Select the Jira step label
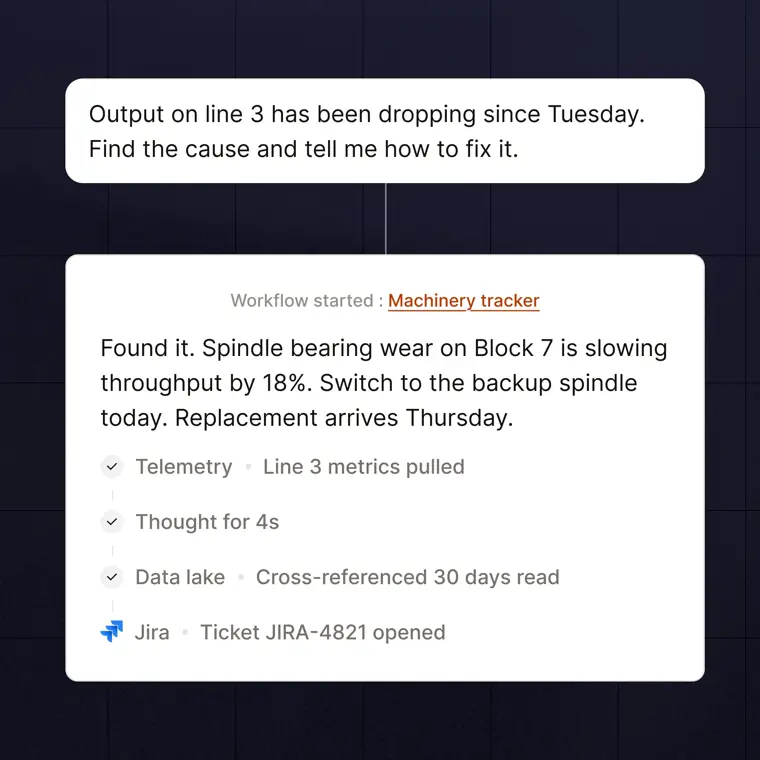760x760 pixels. point(152,633)
